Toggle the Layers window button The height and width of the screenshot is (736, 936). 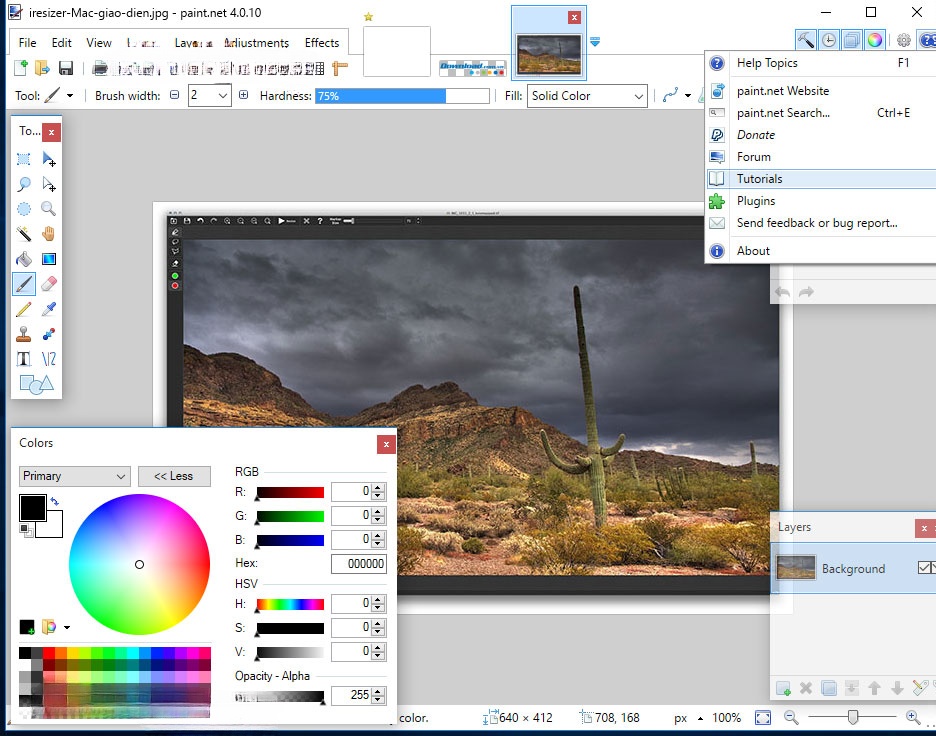(852, 40)
